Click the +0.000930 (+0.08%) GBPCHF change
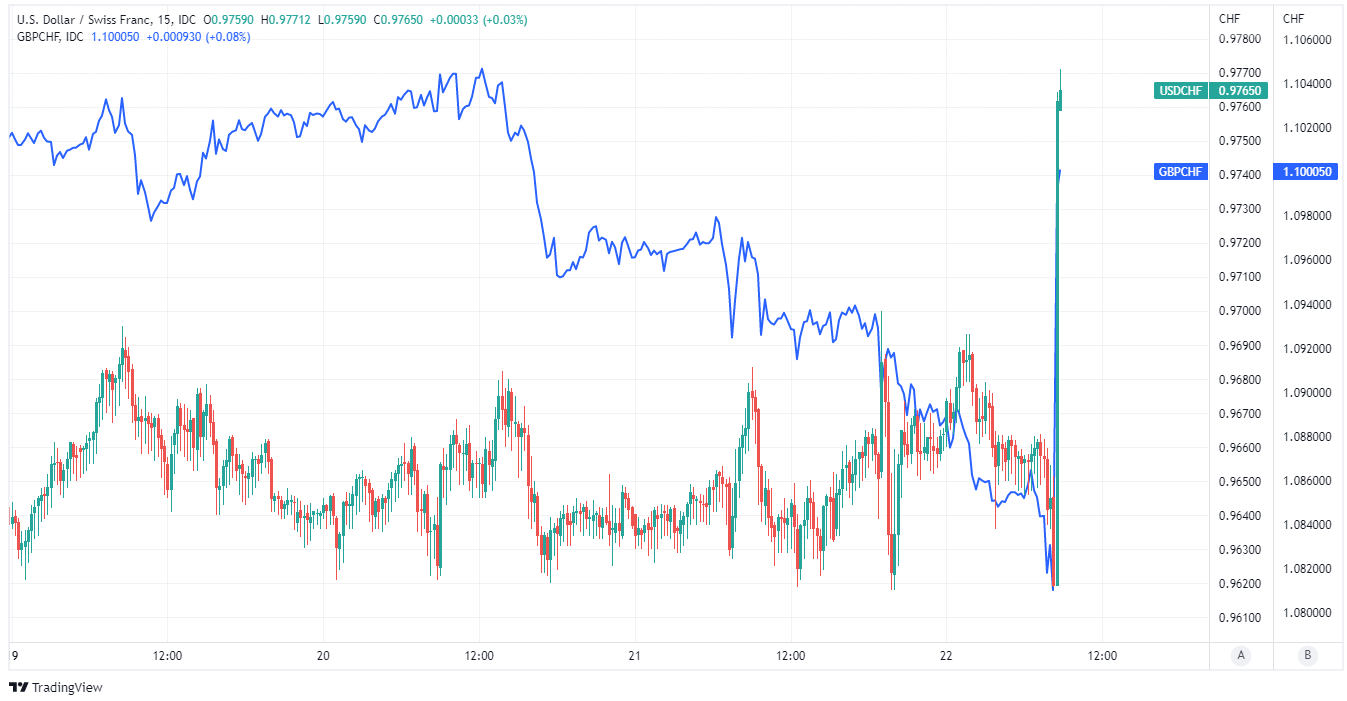This screenshot has width=1347, height=701. (198, 37)
